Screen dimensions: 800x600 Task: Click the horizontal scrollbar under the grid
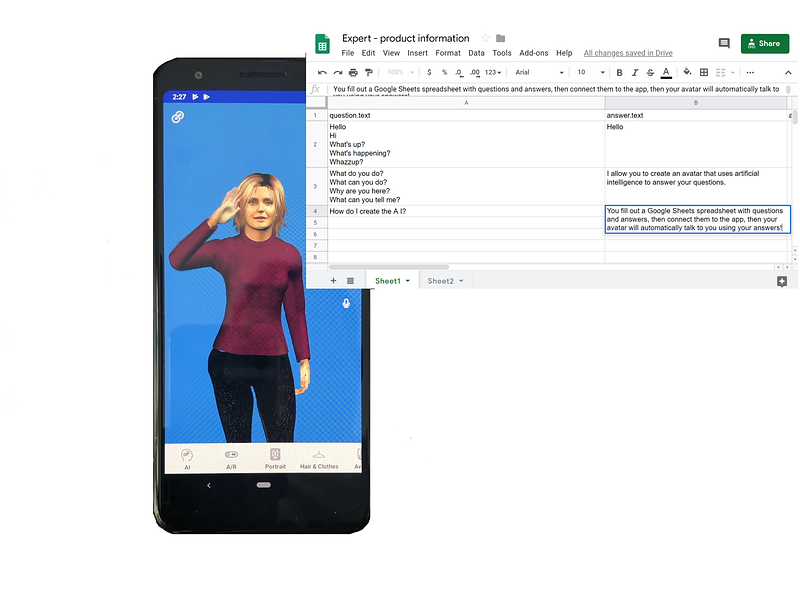point(389,267)
